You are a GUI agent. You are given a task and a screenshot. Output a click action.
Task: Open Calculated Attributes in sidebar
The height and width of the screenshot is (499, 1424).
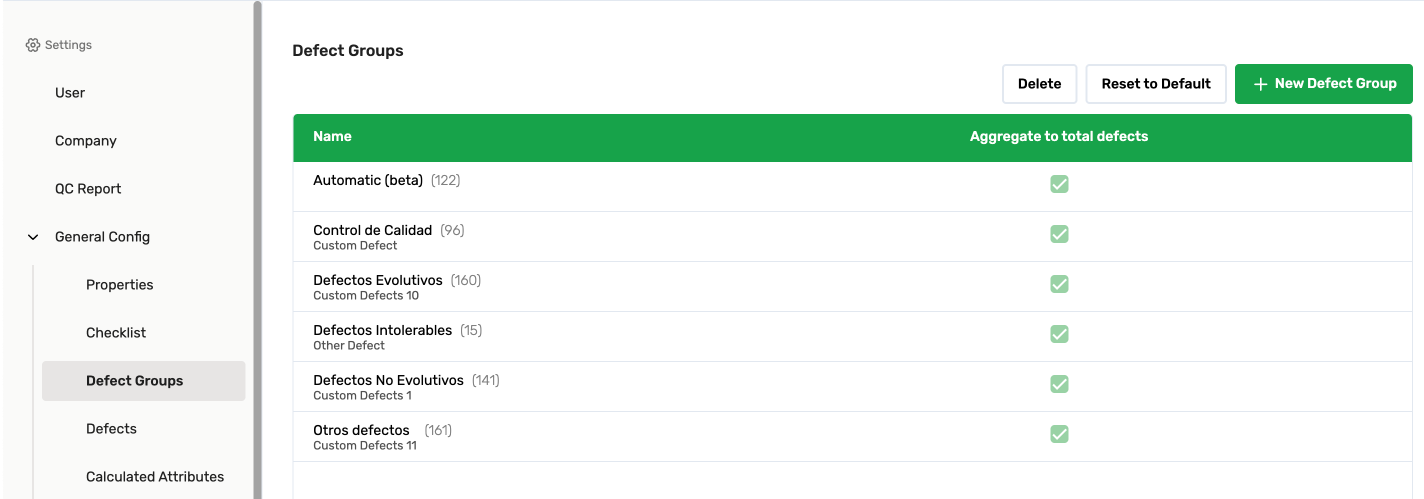point(155,477)
